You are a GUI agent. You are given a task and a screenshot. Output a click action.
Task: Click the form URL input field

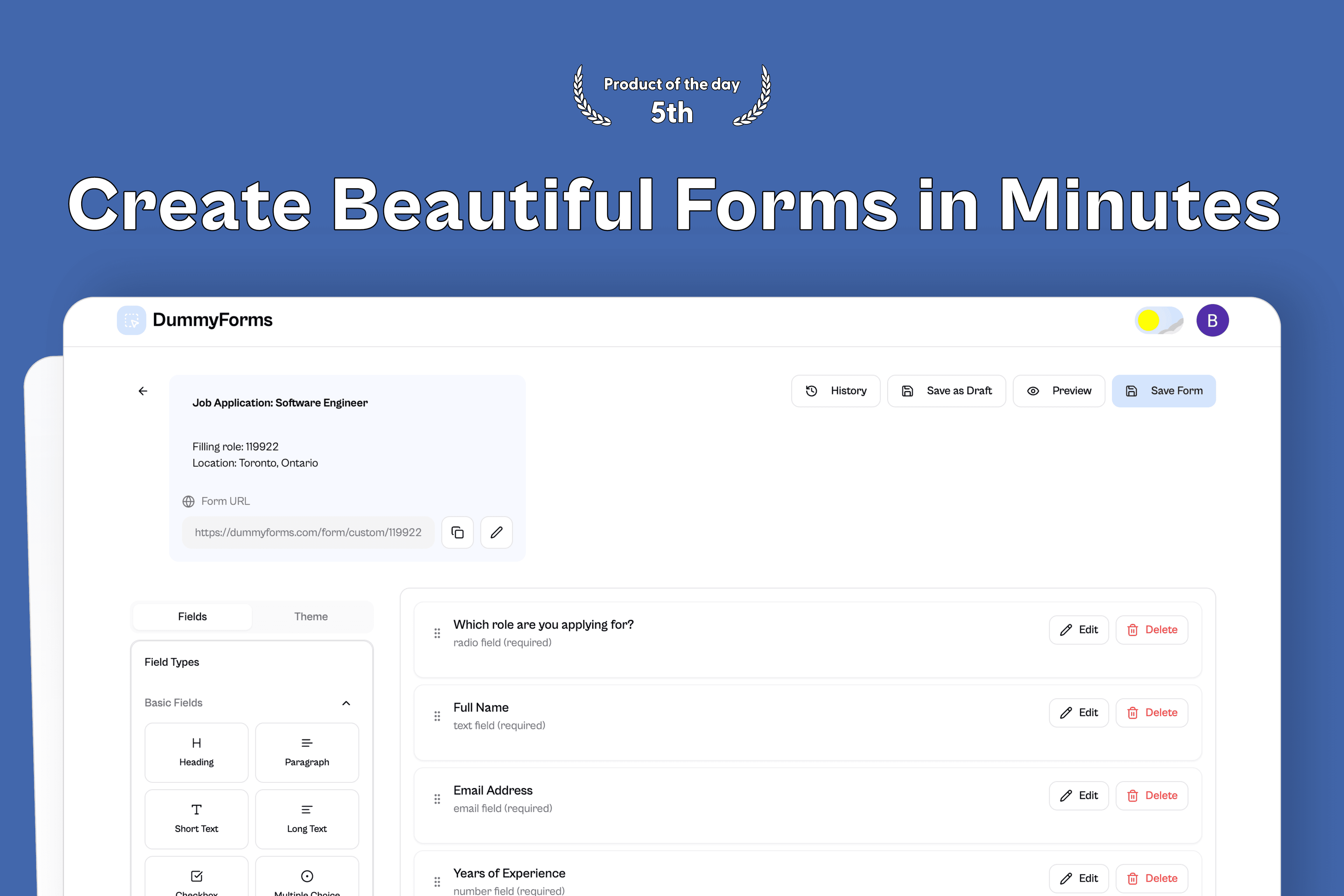coord(308,533)
